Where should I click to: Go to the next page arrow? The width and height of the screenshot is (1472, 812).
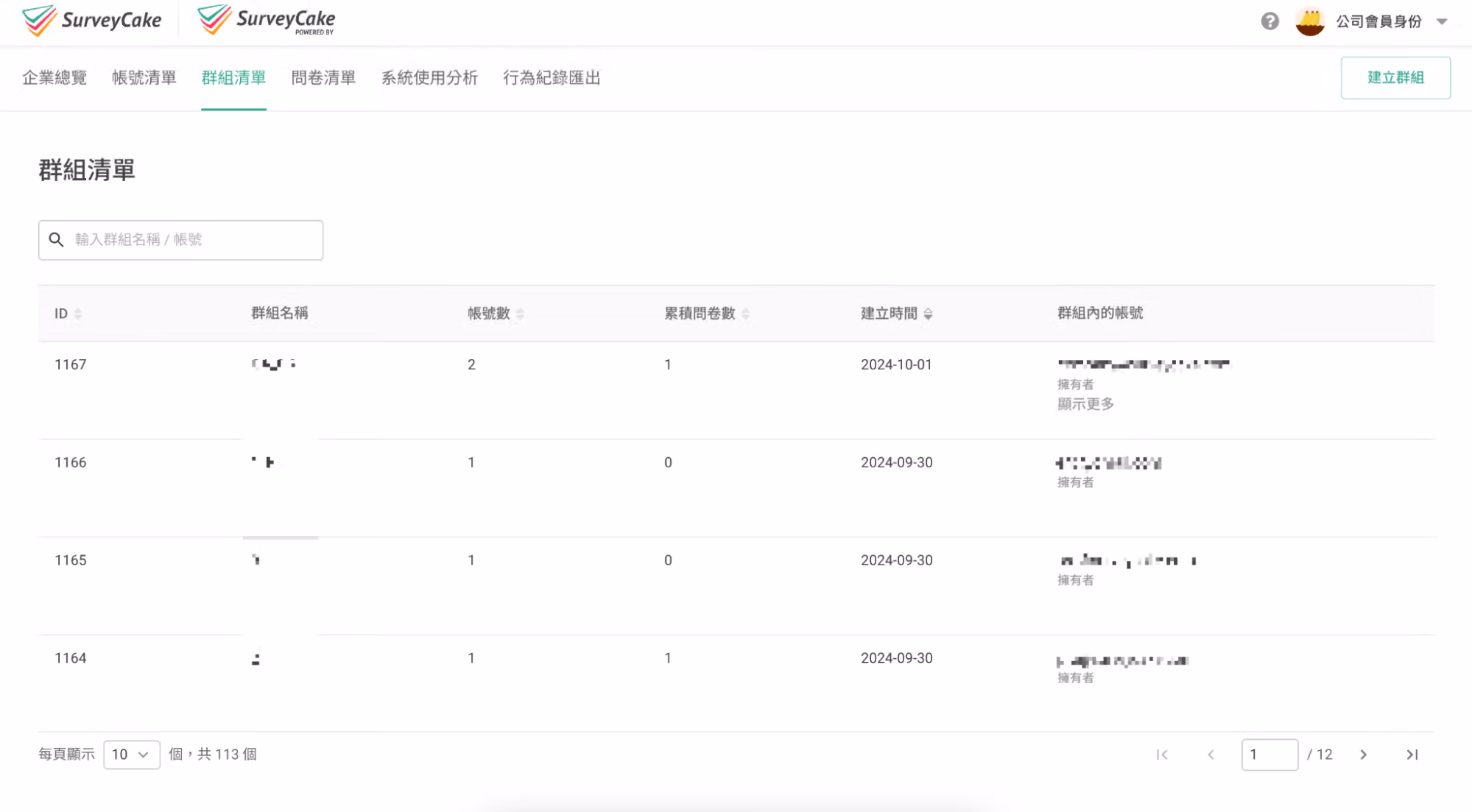pyautogui.click(x=1363, y=755)
